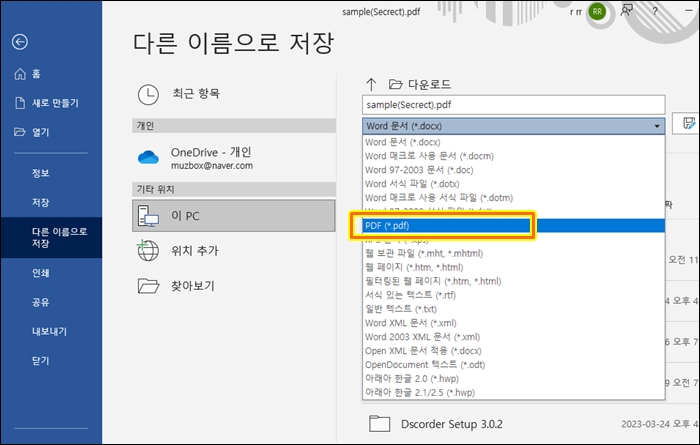Choose 서식 있는 텍스트 (*.rtf)

click(513, 295)
